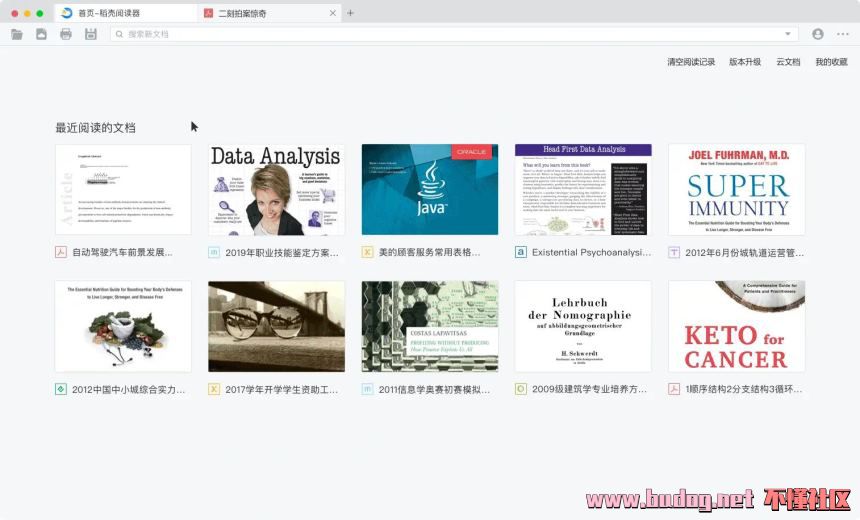The image size is (860, 520).
Task: Open file name Existential Psychoanalysi…
Action: (x=591, y=252)
